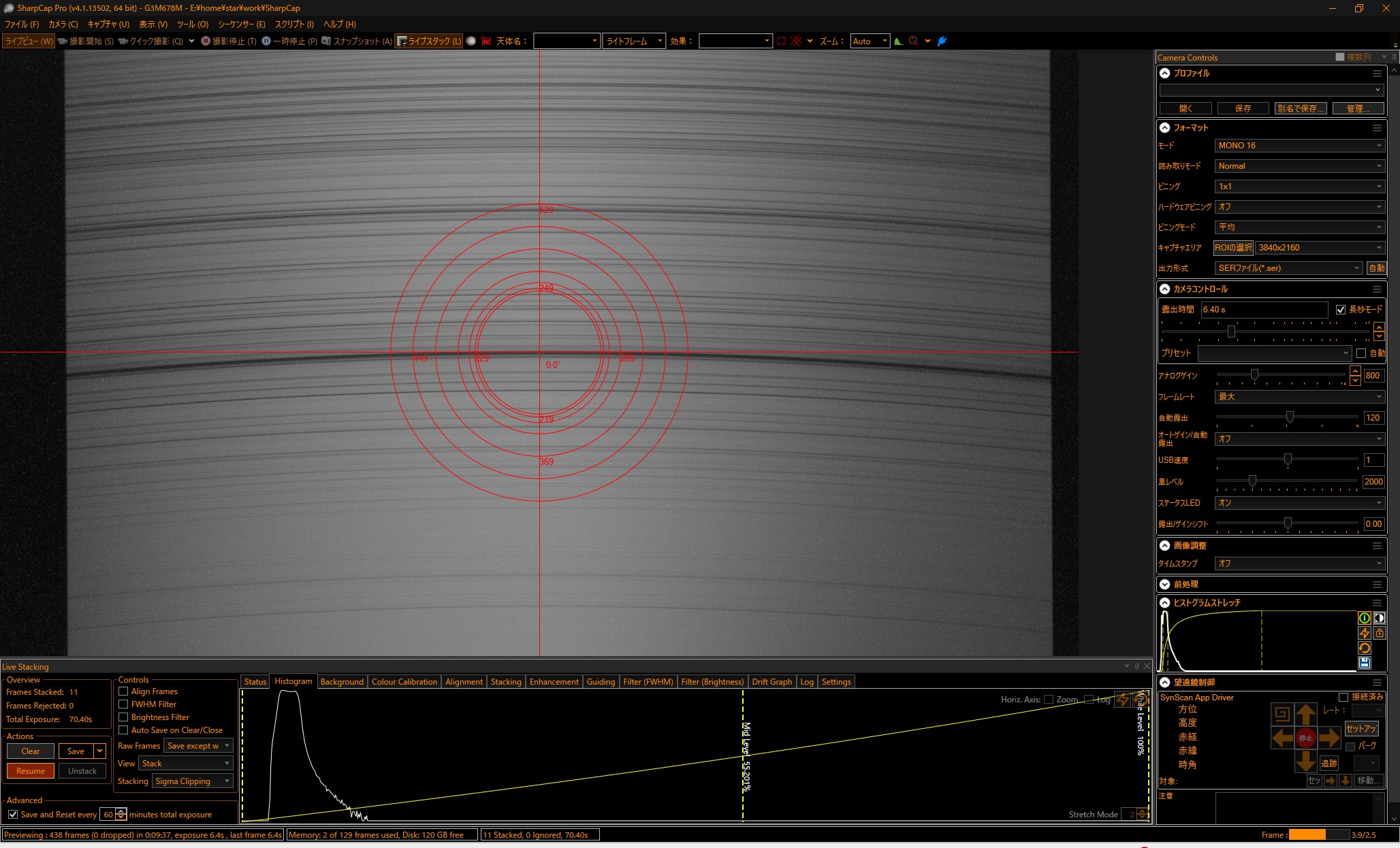Click the red telescope stop button
The width and height of the screenshot is (1400, 848).
tap(1305, 738)
